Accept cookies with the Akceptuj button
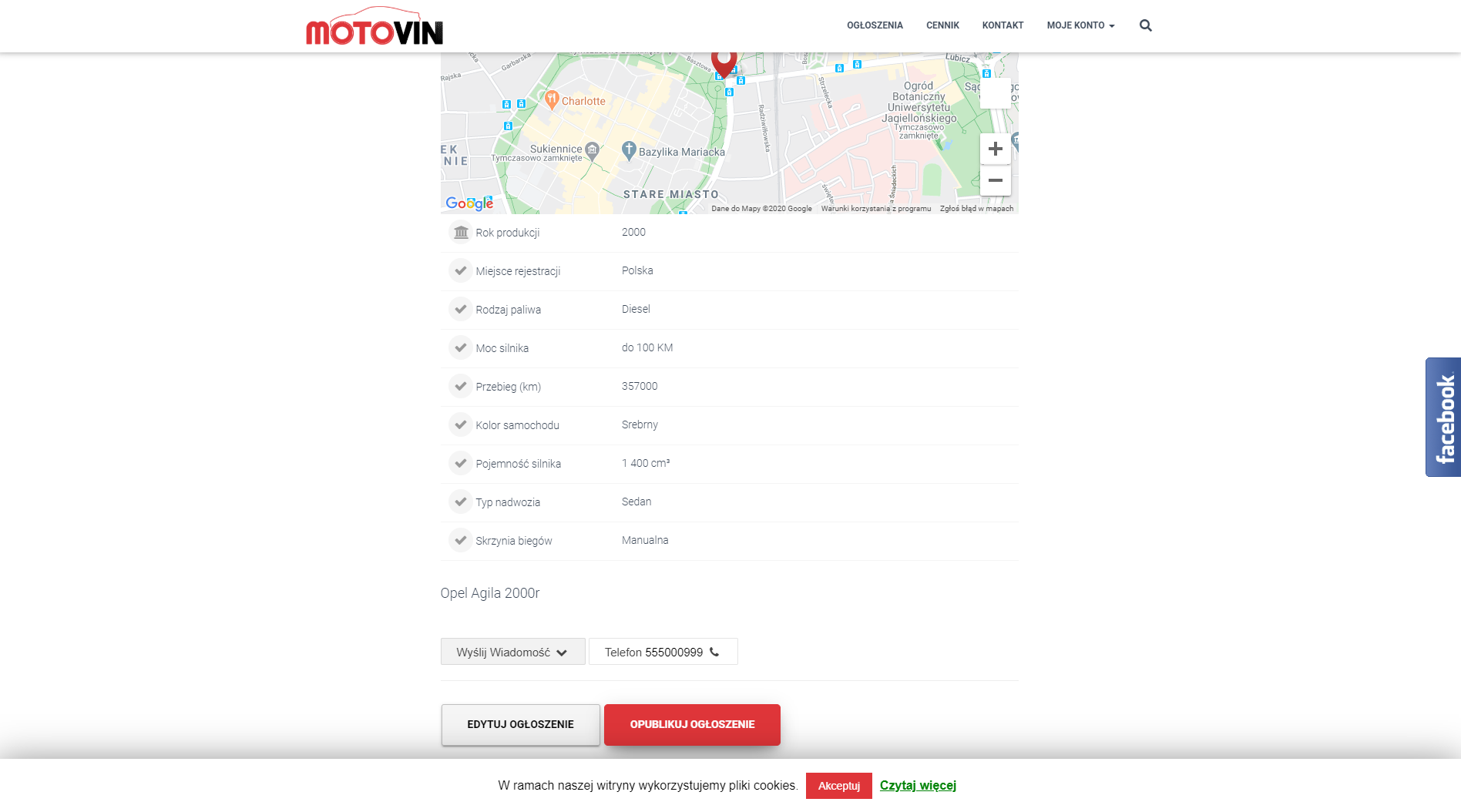Image resolution: width=1461 pixels, height=812 pixels. [838, 786]
